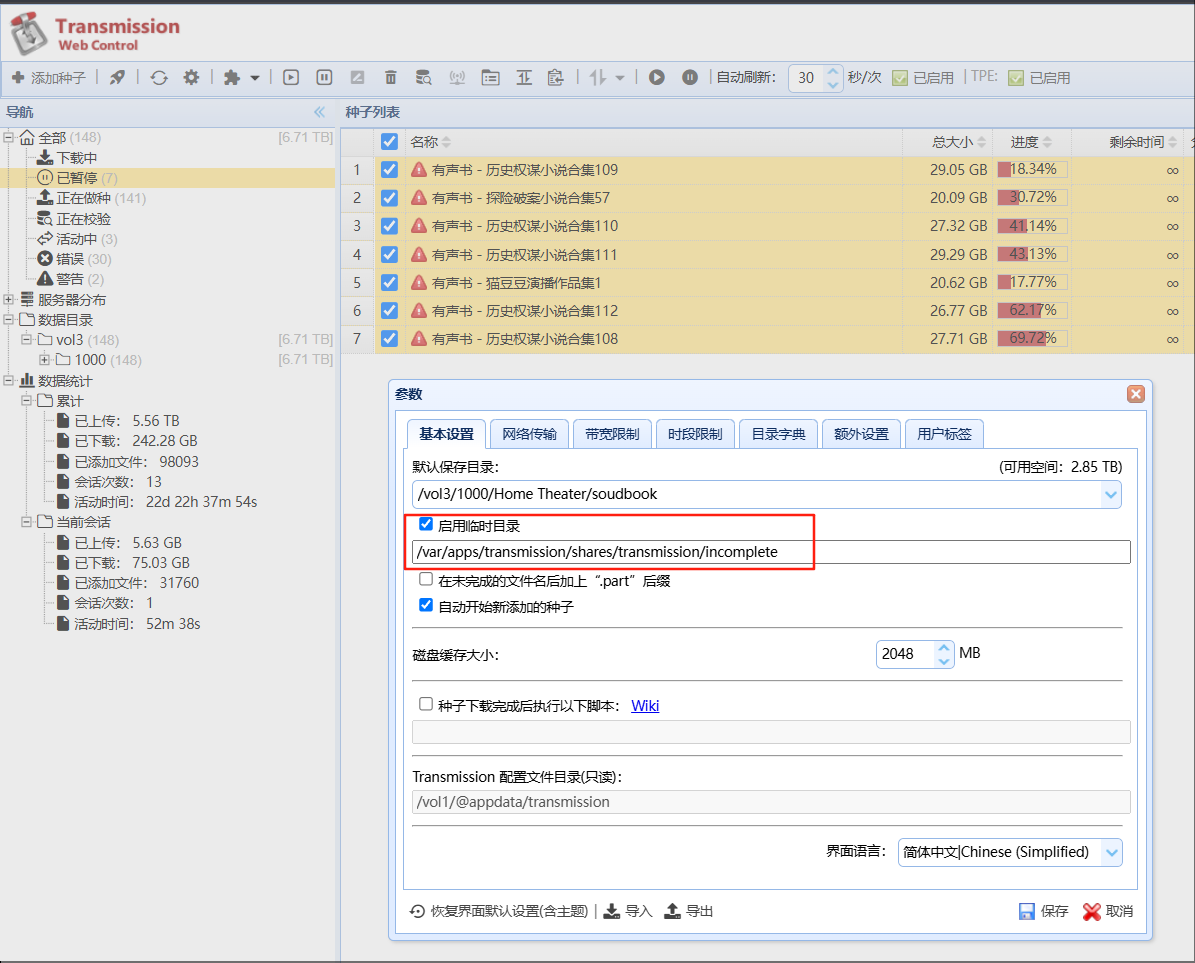Switch to 目录字典 tab
Screen dimensions: 1195x963
click(778, 434)
